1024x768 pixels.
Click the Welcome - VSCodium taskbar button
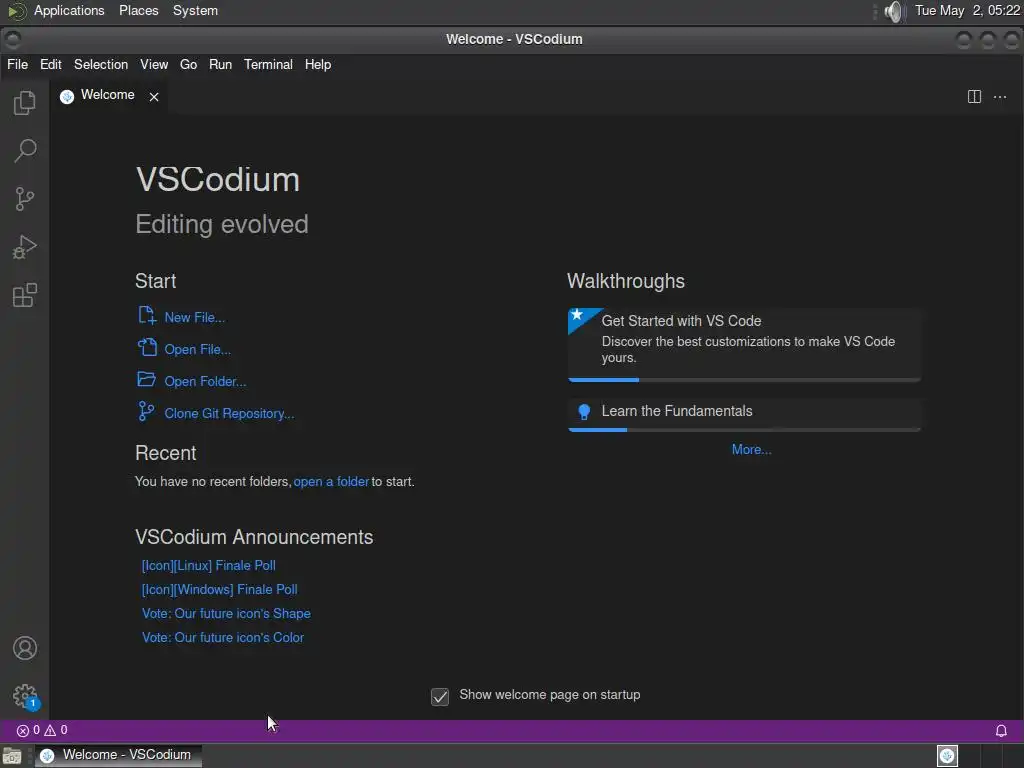pyautogui.click(x=118, y=756)
